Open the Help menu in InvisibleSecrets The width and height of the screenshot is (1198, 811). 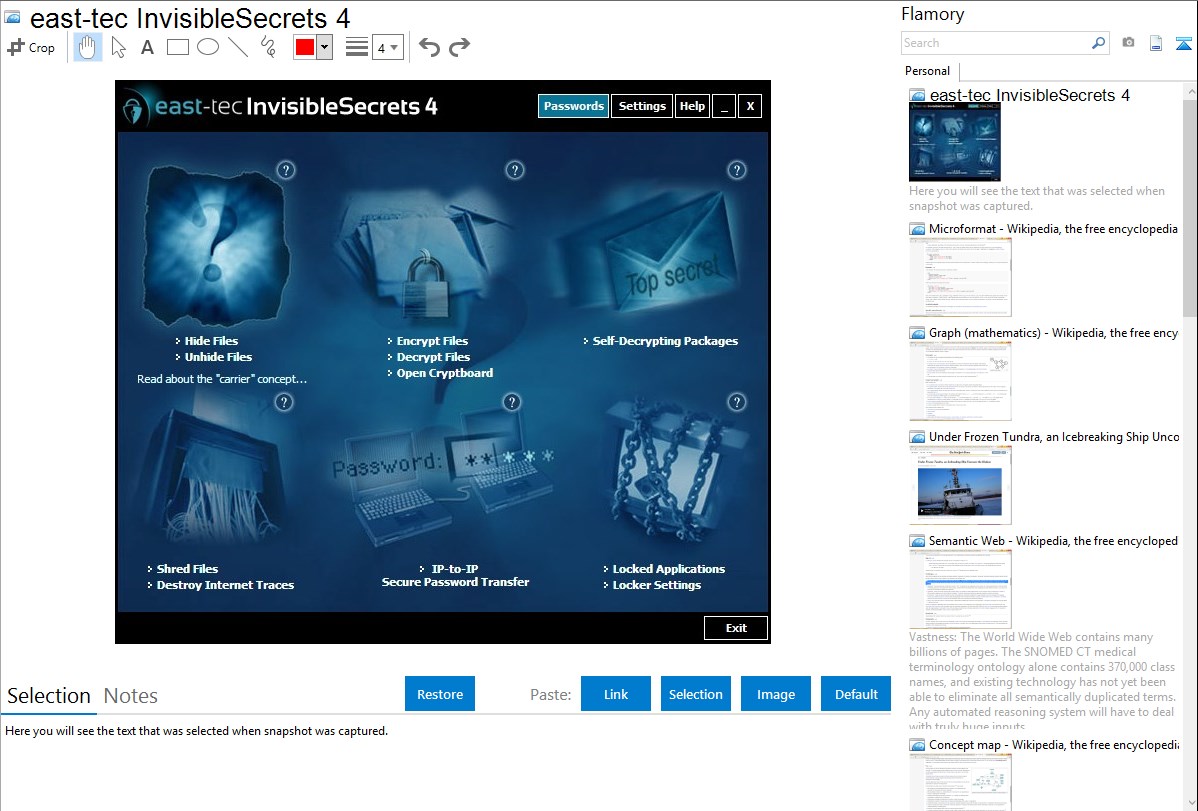[x=692, y=106]
